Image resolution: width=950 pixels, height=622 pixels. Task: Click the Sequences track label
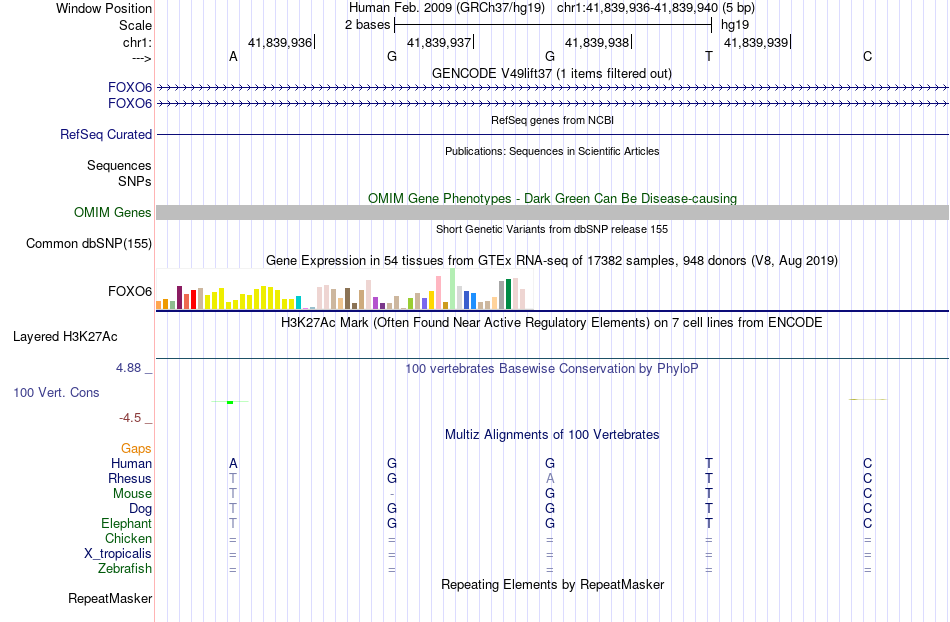(x=119, y=165)
